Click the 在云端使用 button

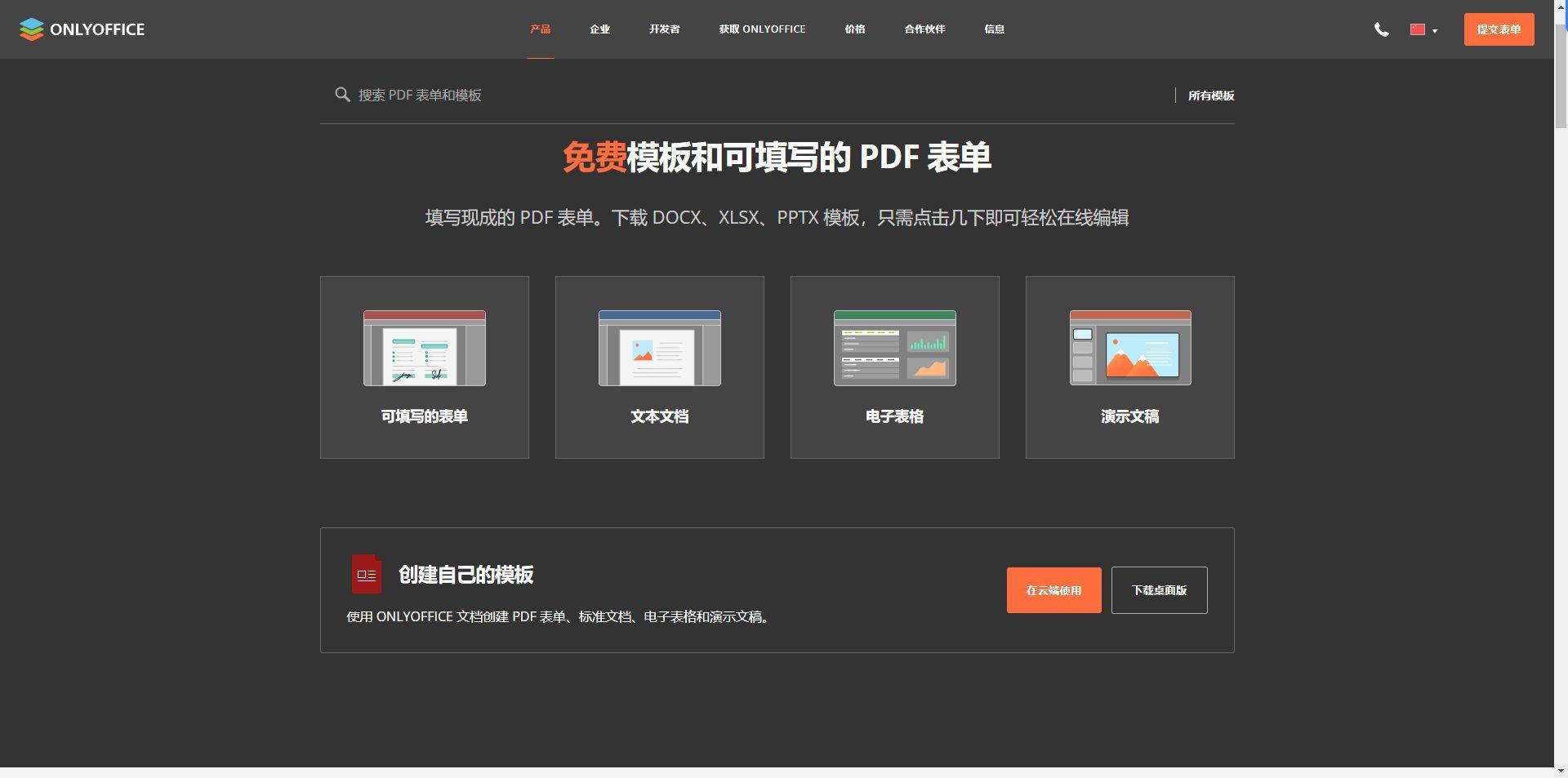pos(1053,589)
